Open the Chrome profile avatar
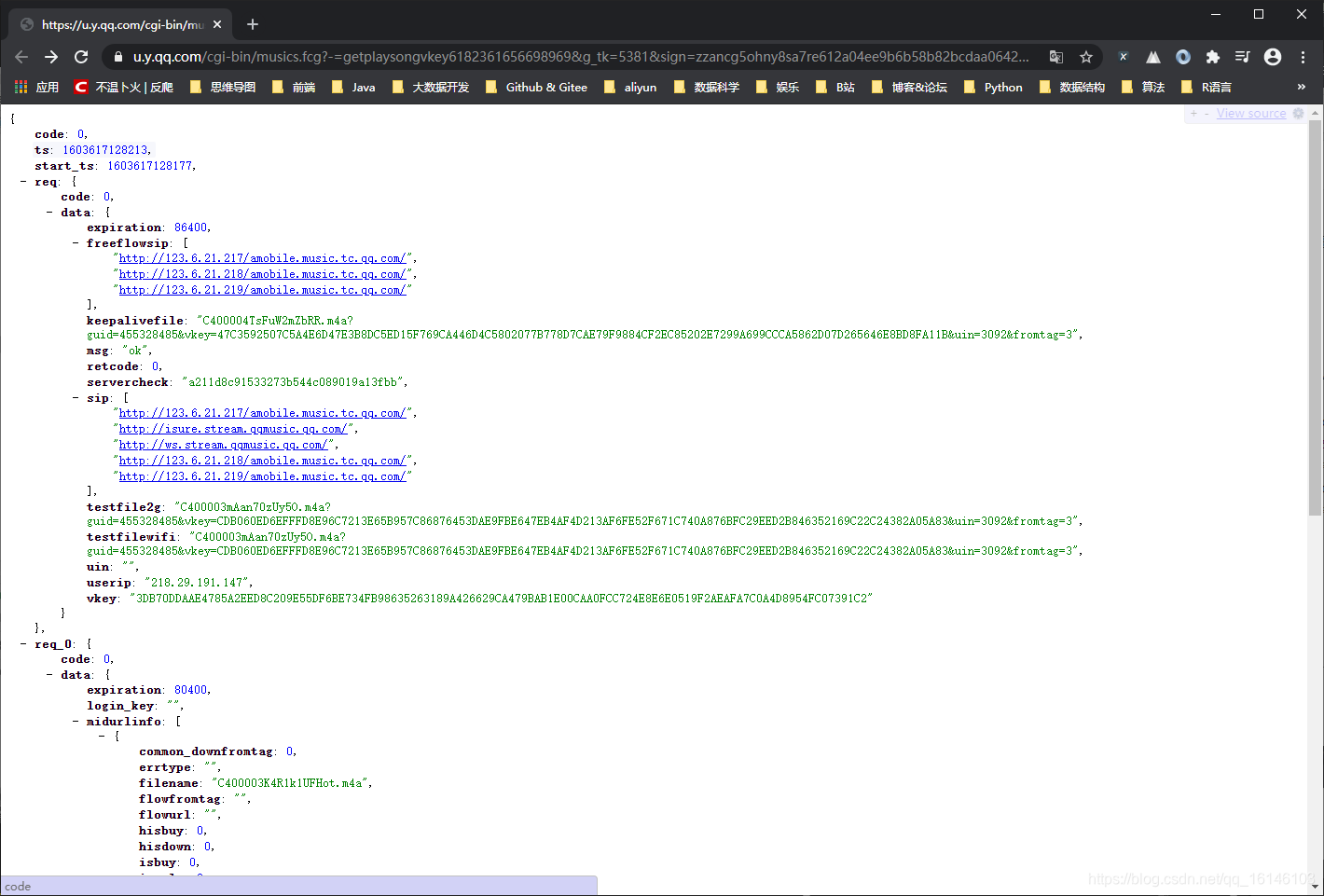This screenshot has width=1324, height=896. [1273, 57]
